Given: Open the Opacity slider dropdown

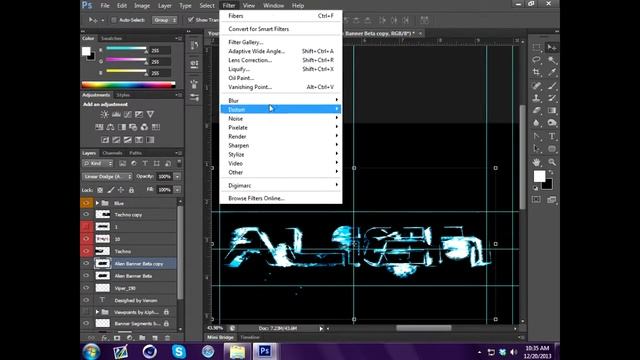Looking at the screenshot, I should 178,177.
